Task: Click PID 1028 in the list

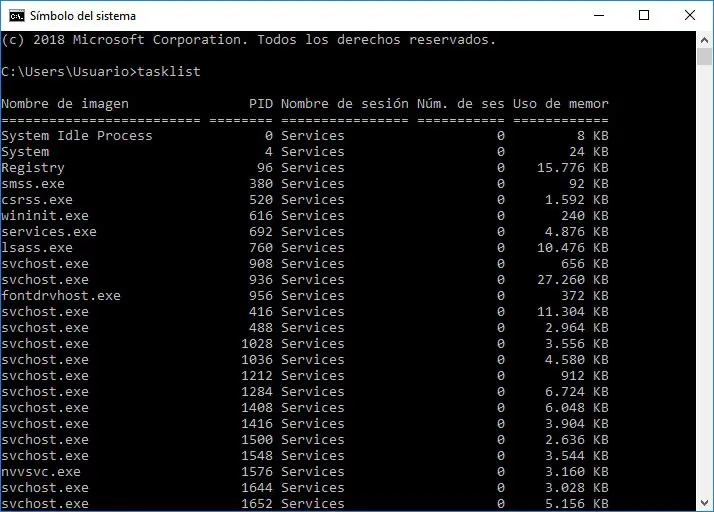Action: (x=257, y=343)
